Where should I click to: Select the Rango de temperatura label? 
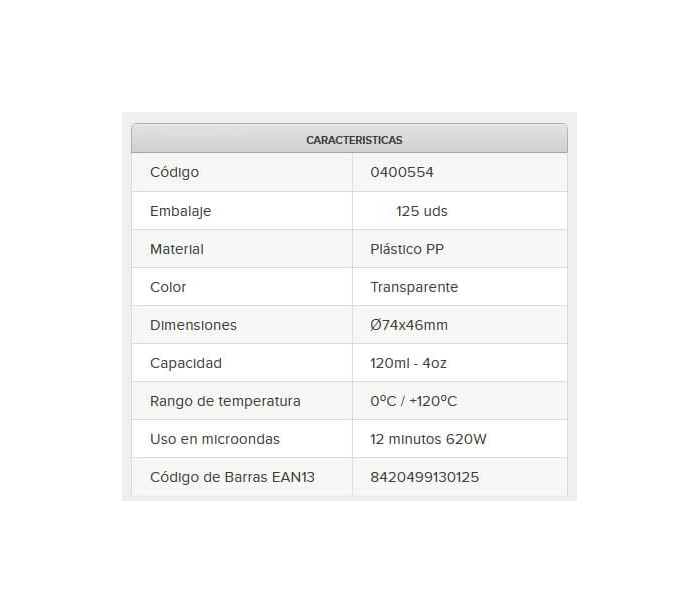pyautogui.click(x=225, y=401)
